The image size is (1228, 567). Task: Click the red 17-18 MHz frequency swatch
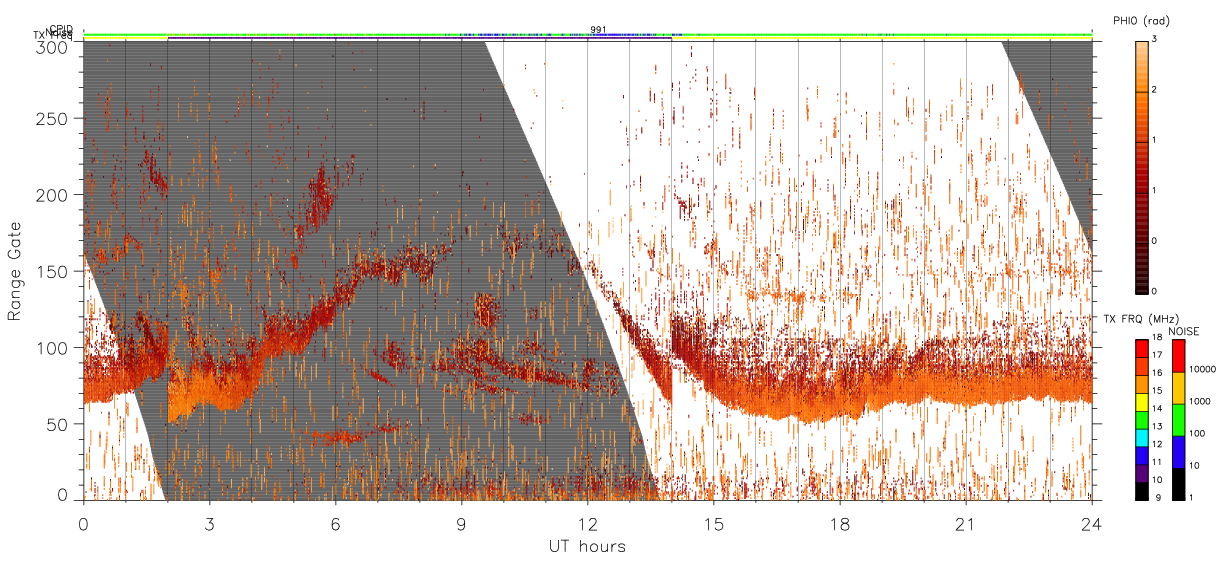click(1142, 349)
